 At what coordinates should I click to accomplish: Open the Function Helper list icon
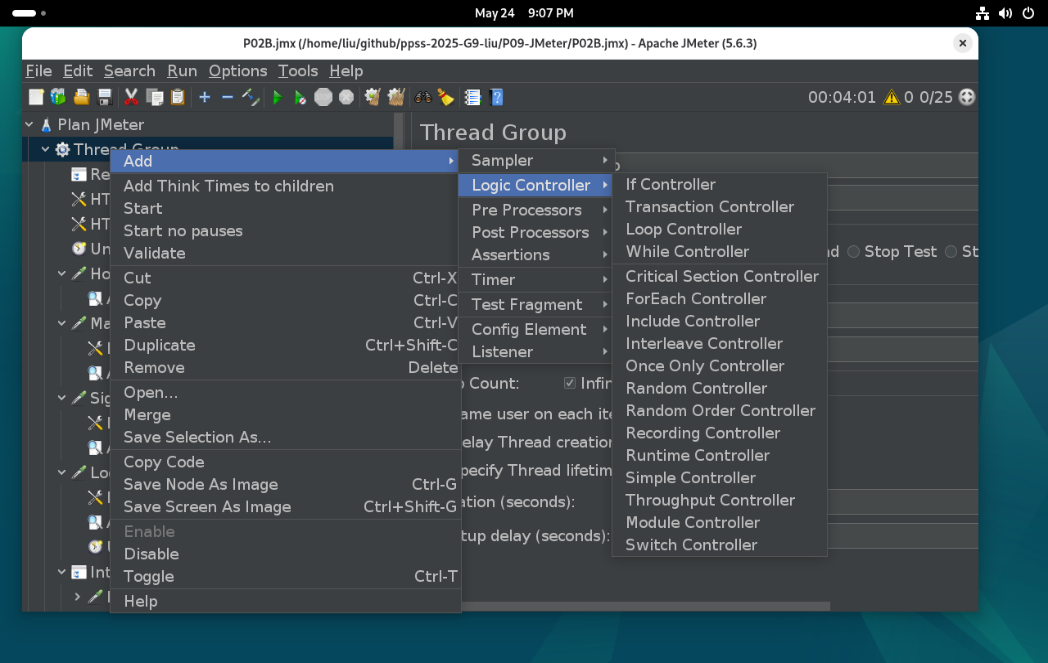473,98
